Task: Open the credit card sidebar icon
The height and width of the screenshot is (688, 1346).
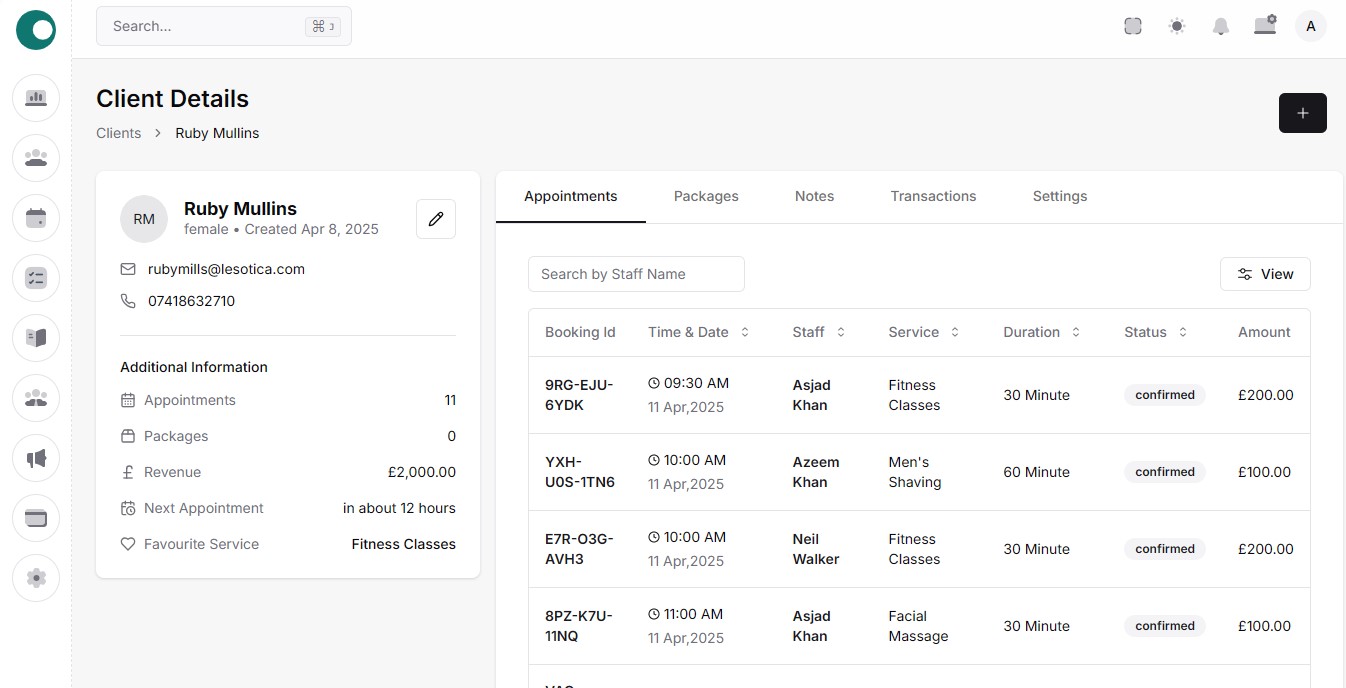Action: coord(36,518)
